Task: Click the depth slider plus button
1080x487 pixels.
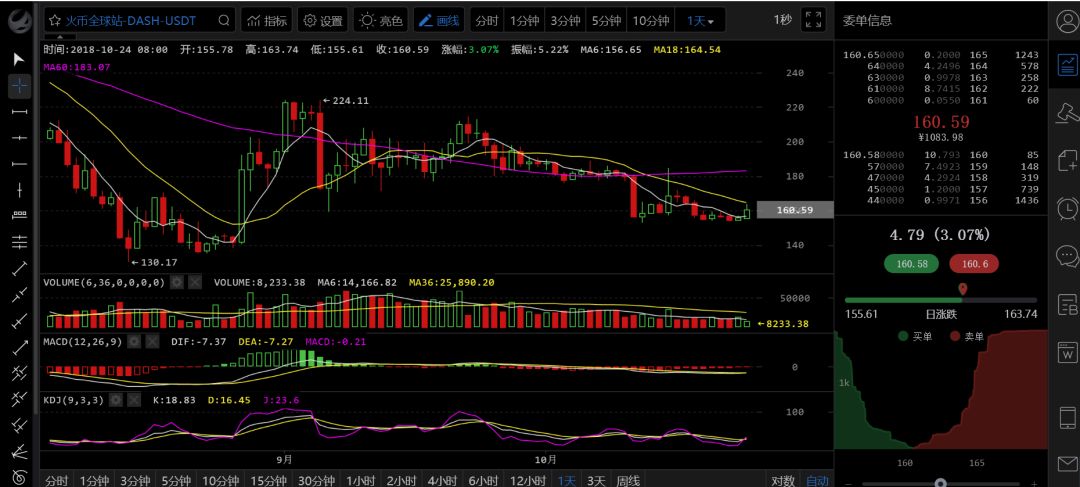Action: coord(1034,484)
